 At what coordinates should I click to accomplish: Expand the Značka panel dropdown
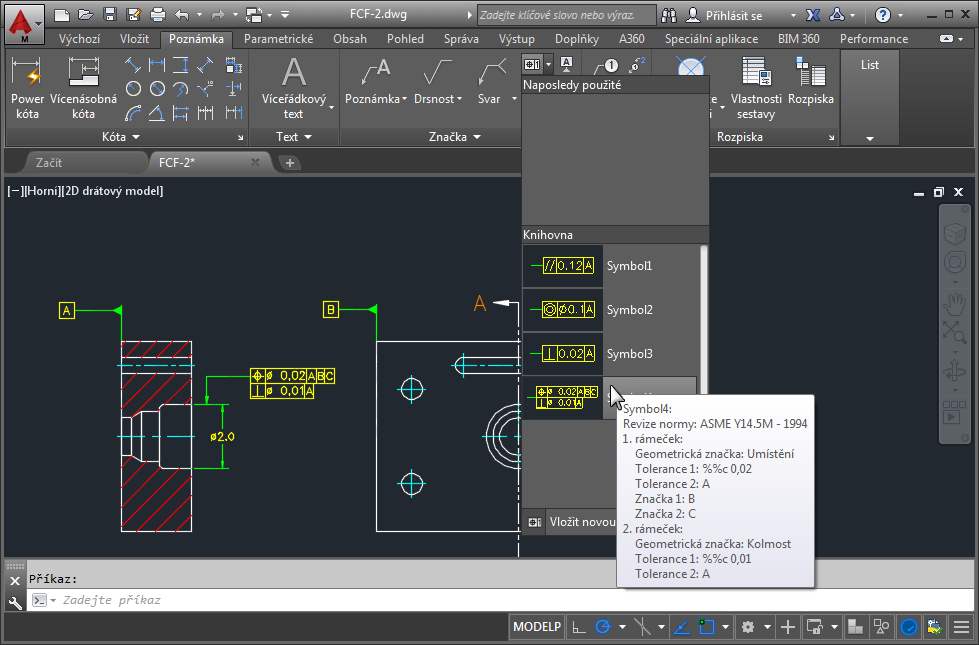click(x=477, y=137)
